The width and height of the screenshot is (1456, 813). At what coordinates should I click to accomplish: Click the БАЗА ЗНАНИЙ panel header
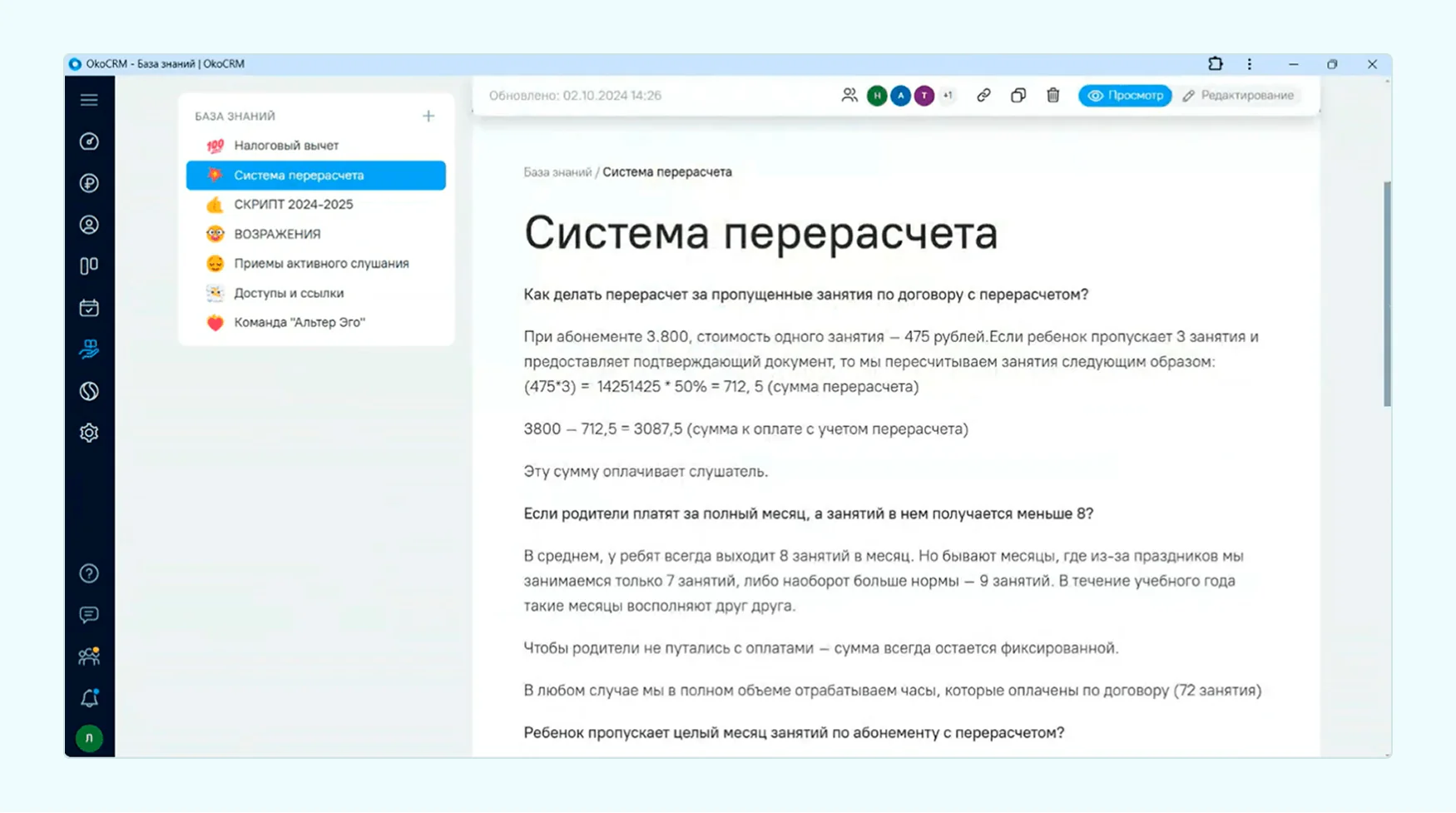[235, 116]
